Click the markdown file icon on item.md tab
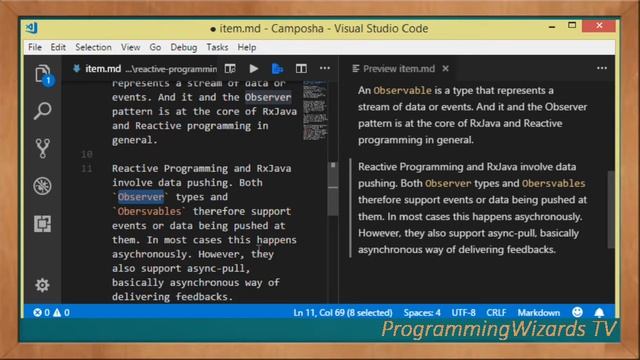Screen dimensions: 640x360 coord(76,69)
